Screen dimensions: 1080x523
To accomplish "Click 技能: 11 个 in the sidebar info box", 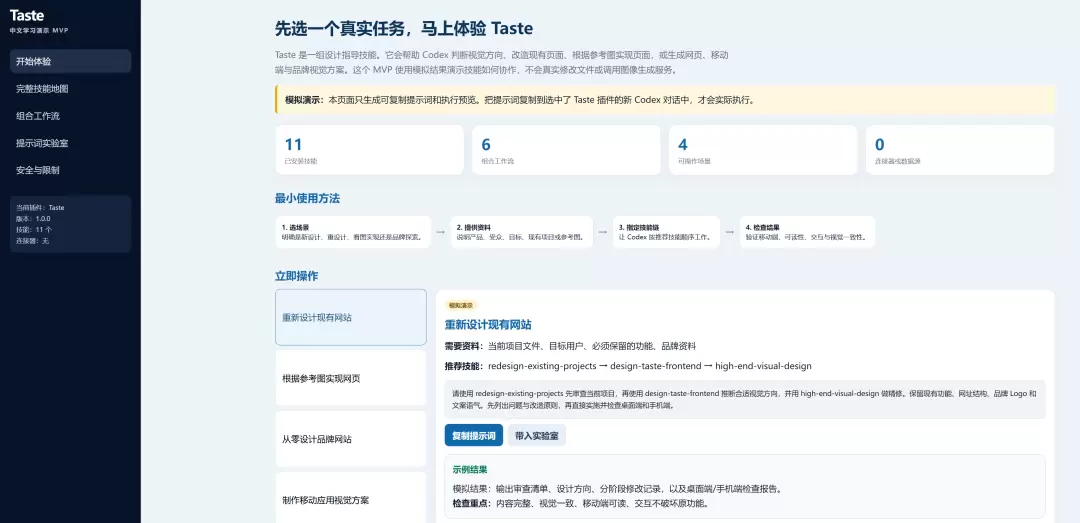I will (34, 229).
